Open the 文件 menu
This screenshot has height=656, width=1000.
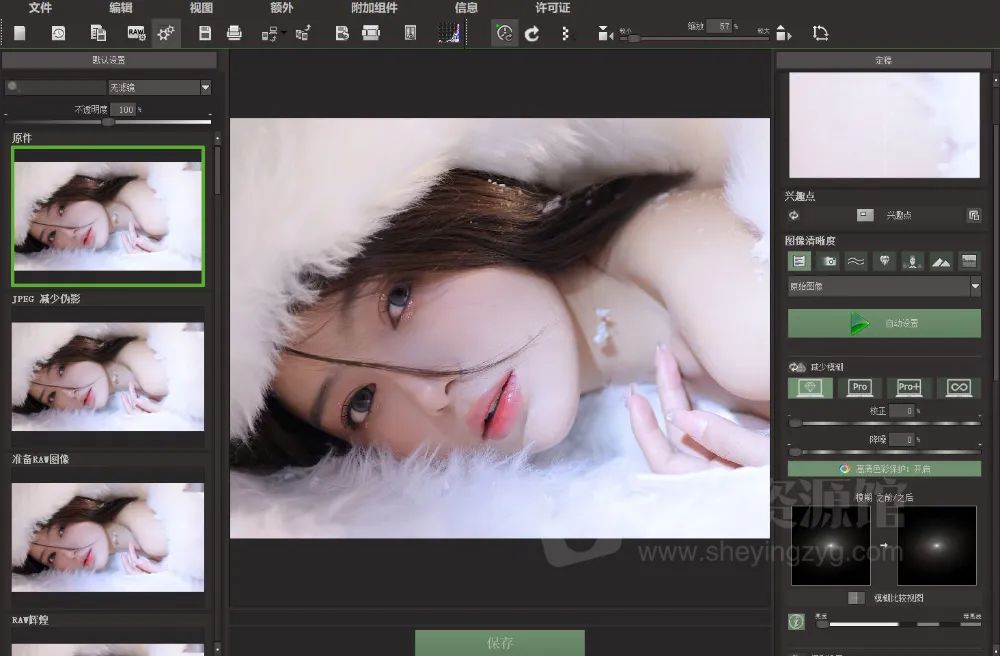(x=41, y=8)
